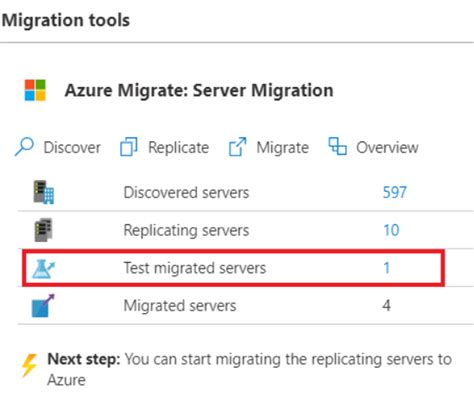Open the 597 discovered servers link
This screenshot has height=400, width=474.
[395, 192]
